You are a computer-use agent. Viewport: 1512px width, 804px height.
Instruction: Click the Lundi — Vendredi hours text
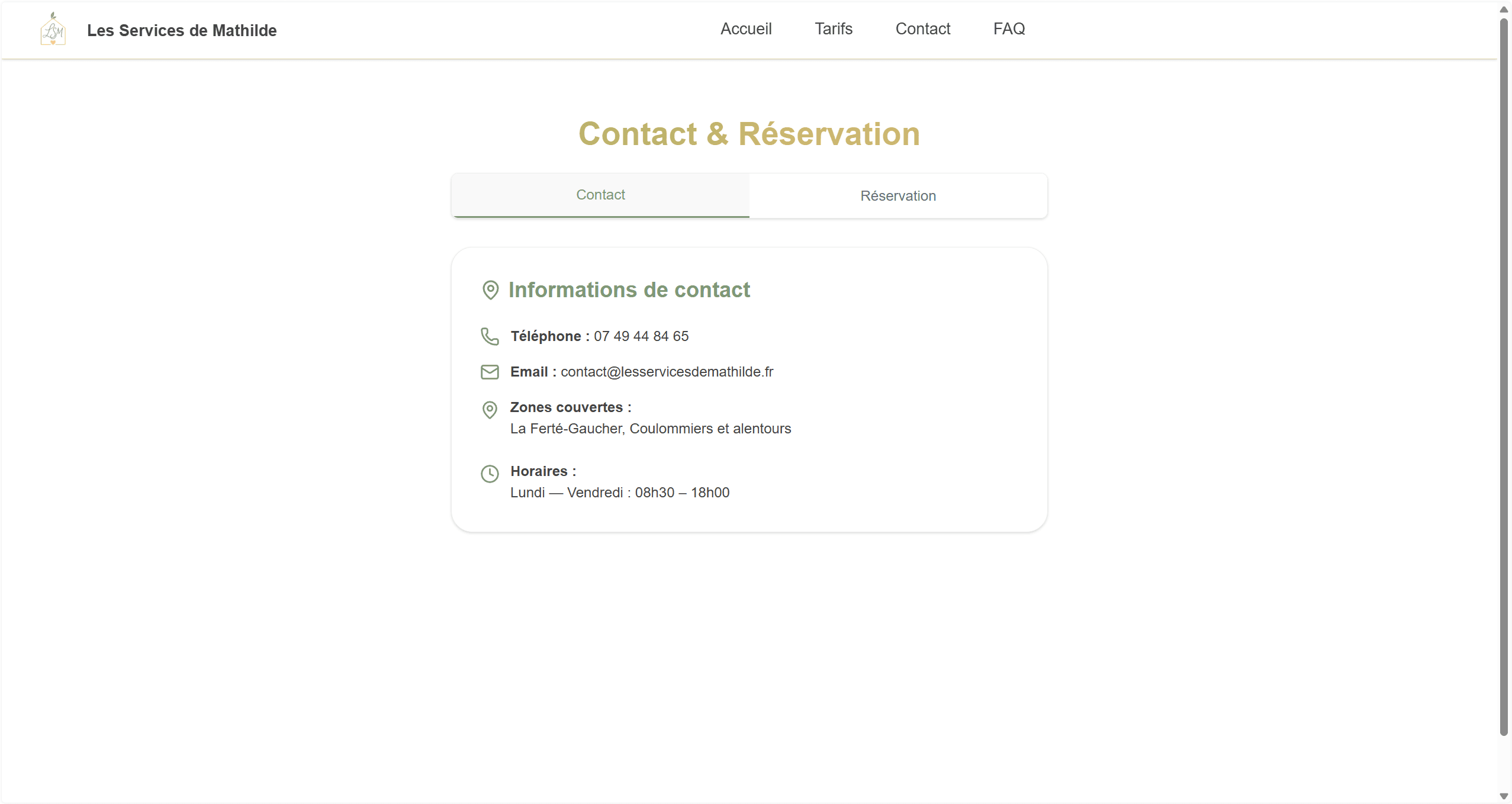point(619,493)
